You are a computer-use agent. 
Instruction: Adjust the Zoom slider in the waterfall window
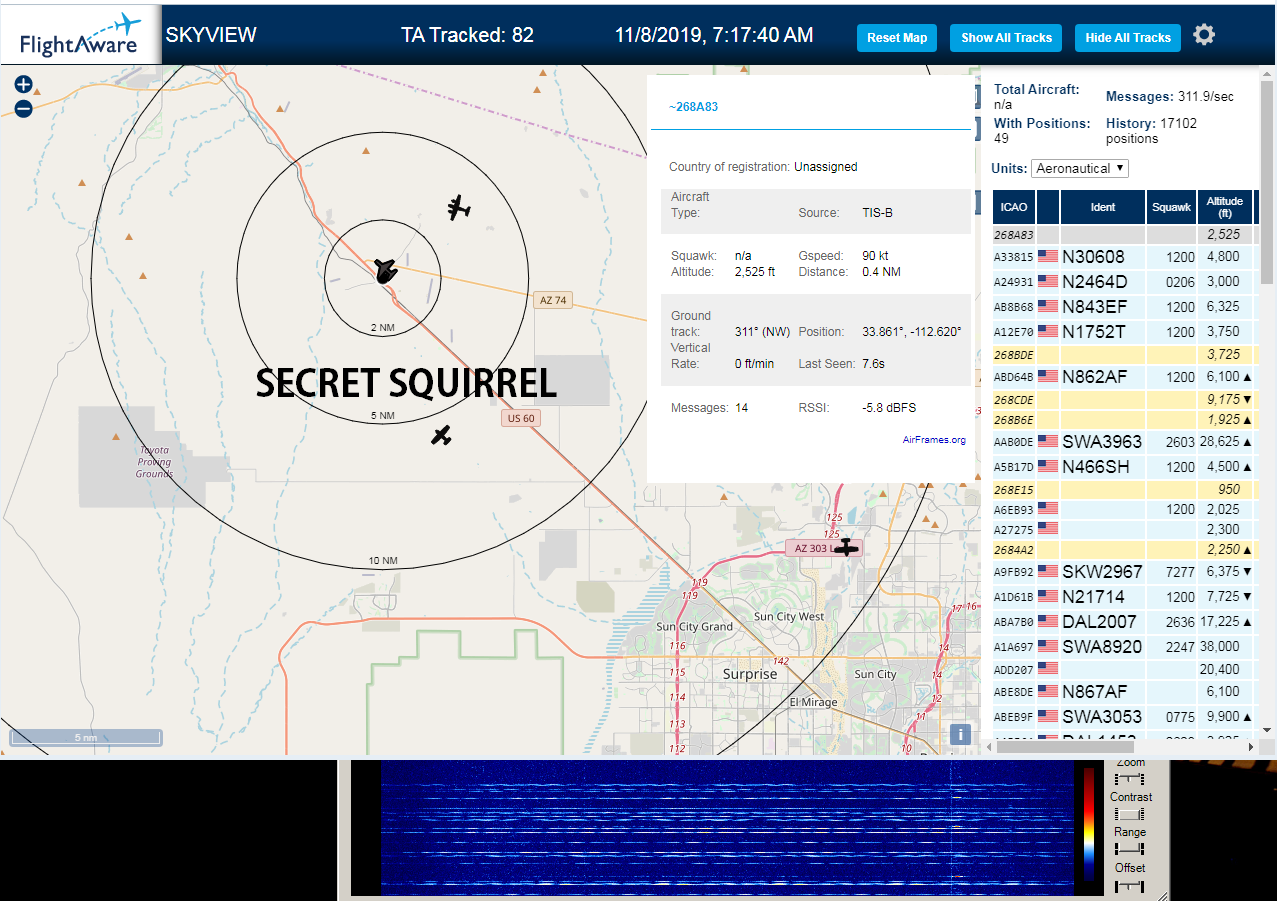pyautogui.click(x=1130, y=779)
